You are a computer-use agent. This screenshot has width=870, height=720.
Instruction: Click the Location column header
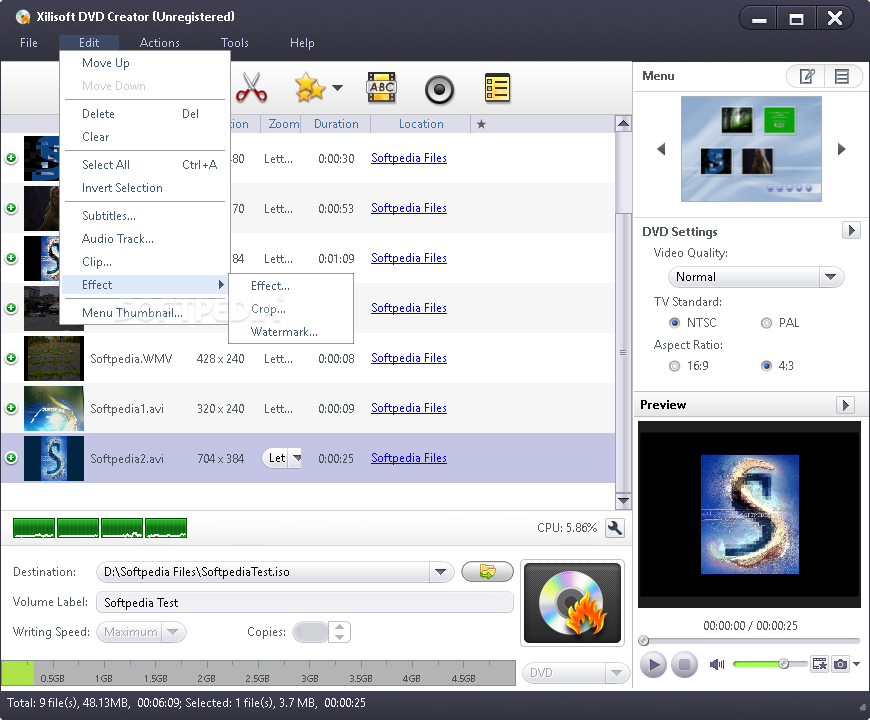tap(421, 124)
